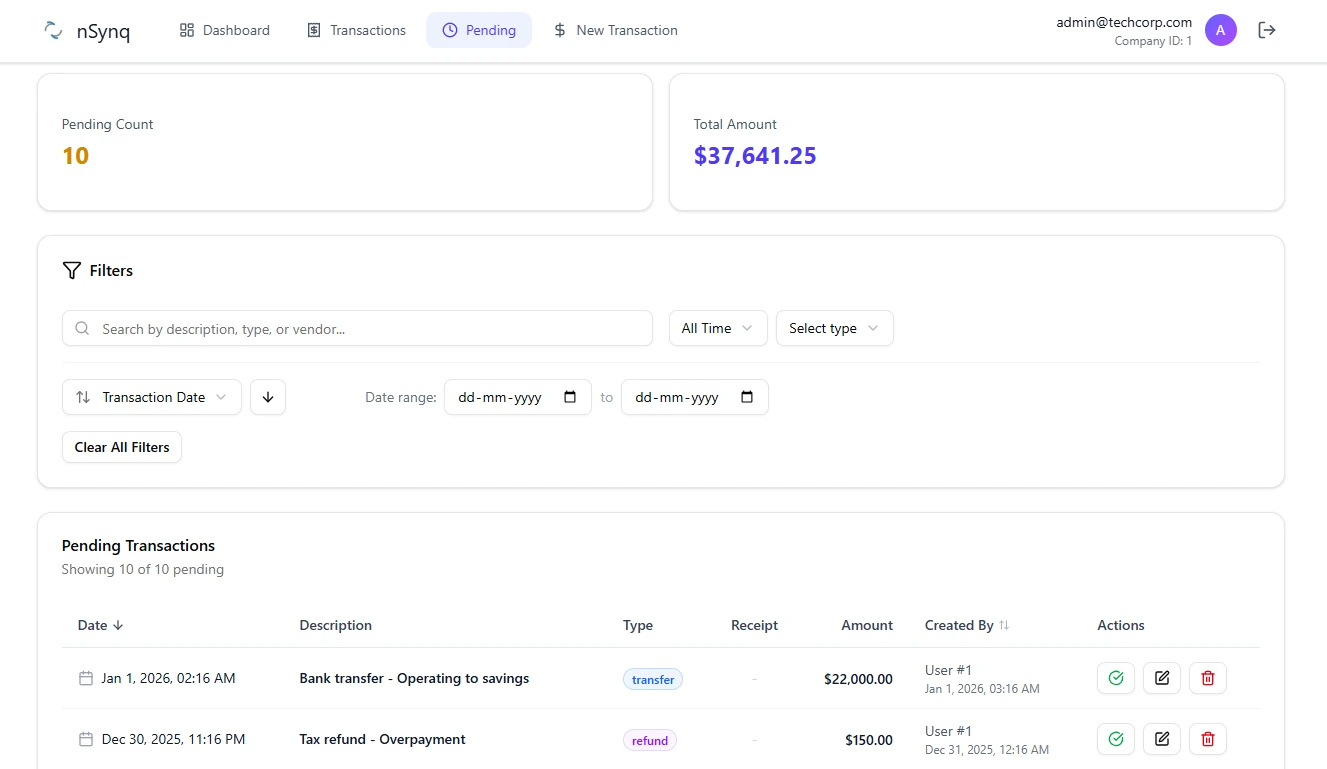Click the calendar icon beside Jan 1 date

point(85,678)
